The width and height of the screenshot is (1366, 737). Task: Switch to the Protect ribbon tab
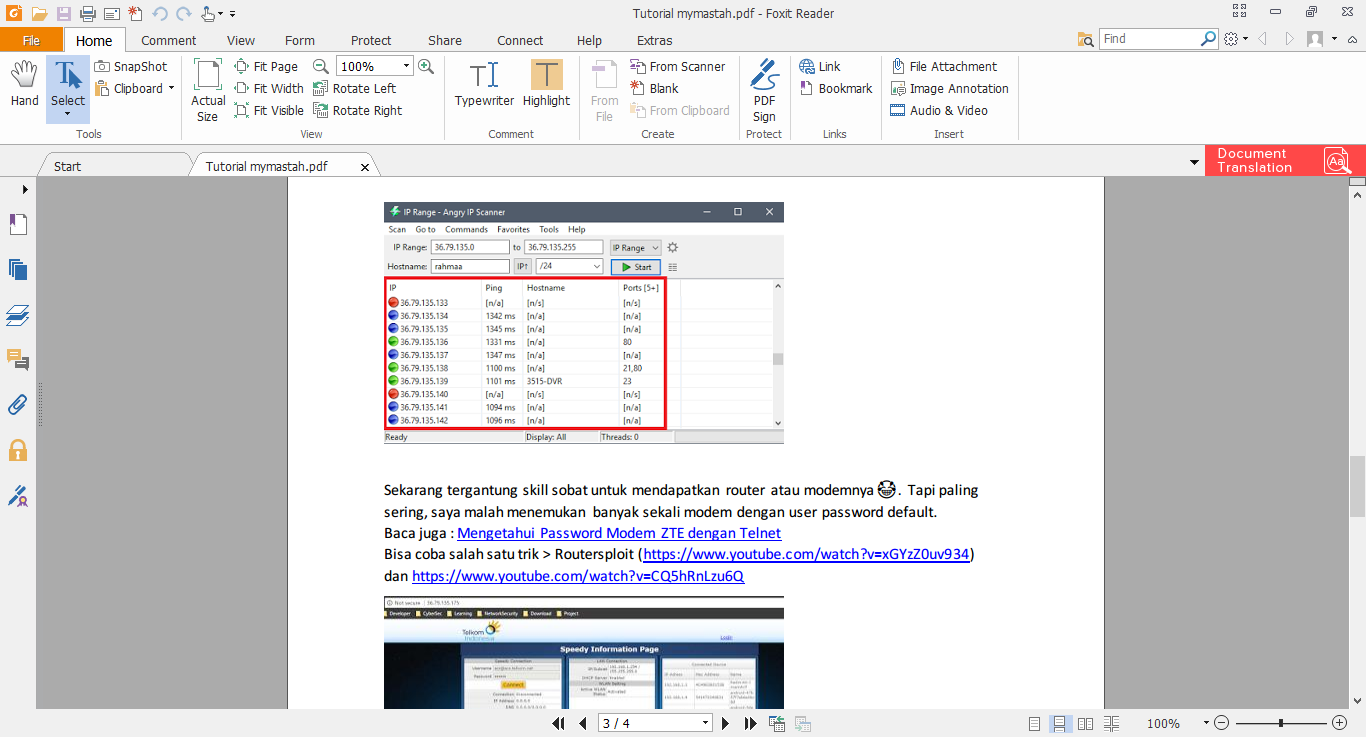(x=371, y=40)
